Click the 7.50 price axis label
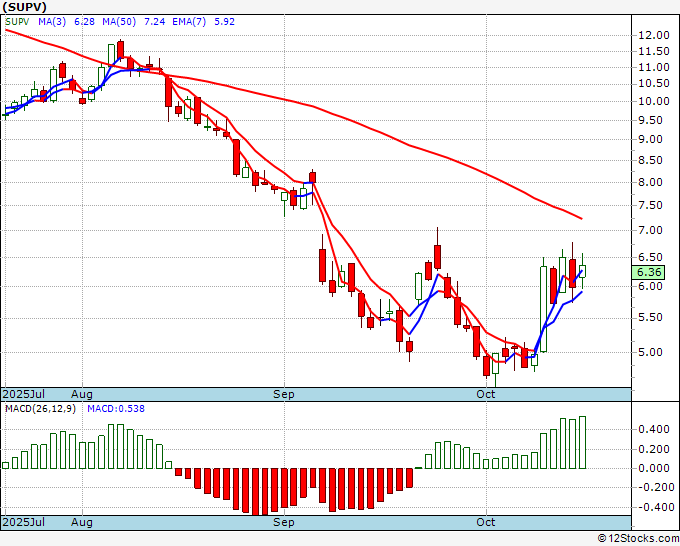The image size is (680, 546). [651, 206]
